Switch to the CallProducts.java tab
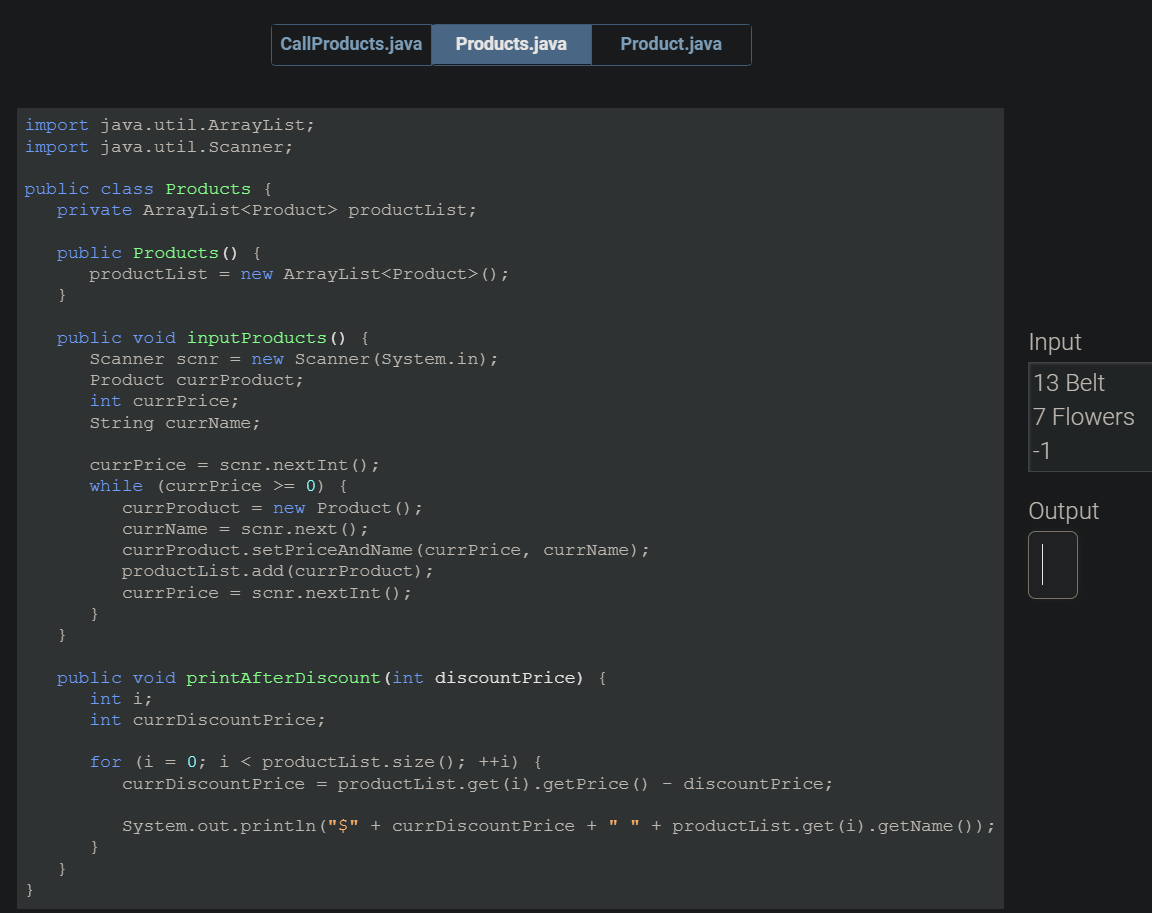 (x=351, y=44)
